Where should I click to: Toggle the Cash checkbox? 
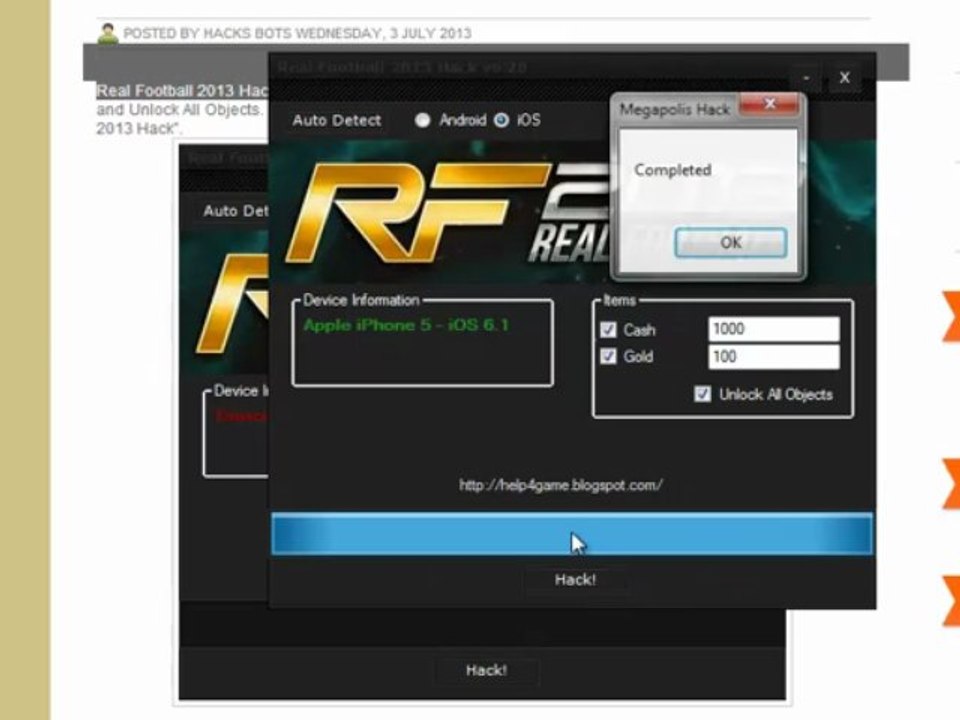tap(608, 330)
